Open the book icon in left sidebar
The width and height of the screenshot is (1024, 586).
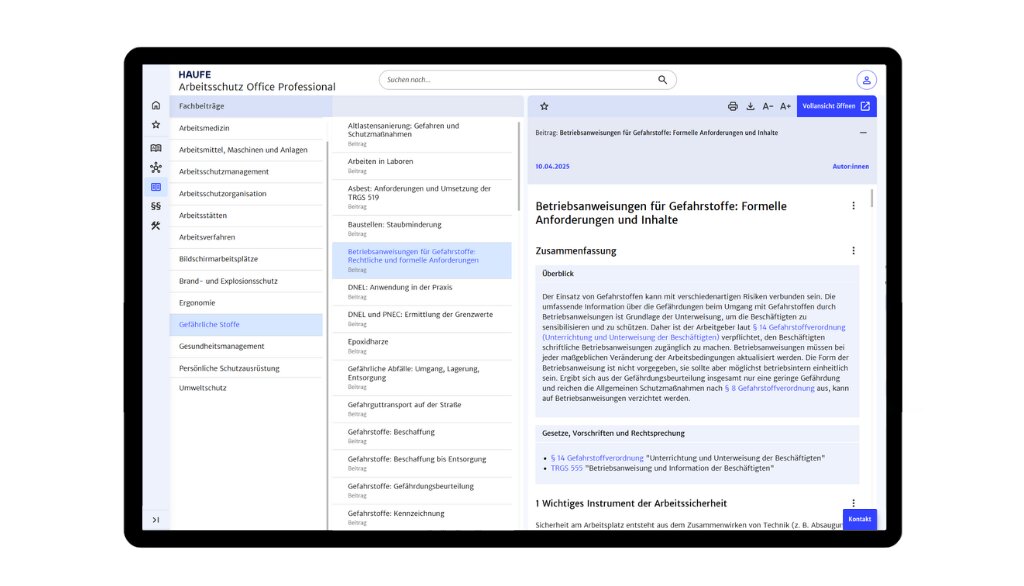tap(155, 148)
